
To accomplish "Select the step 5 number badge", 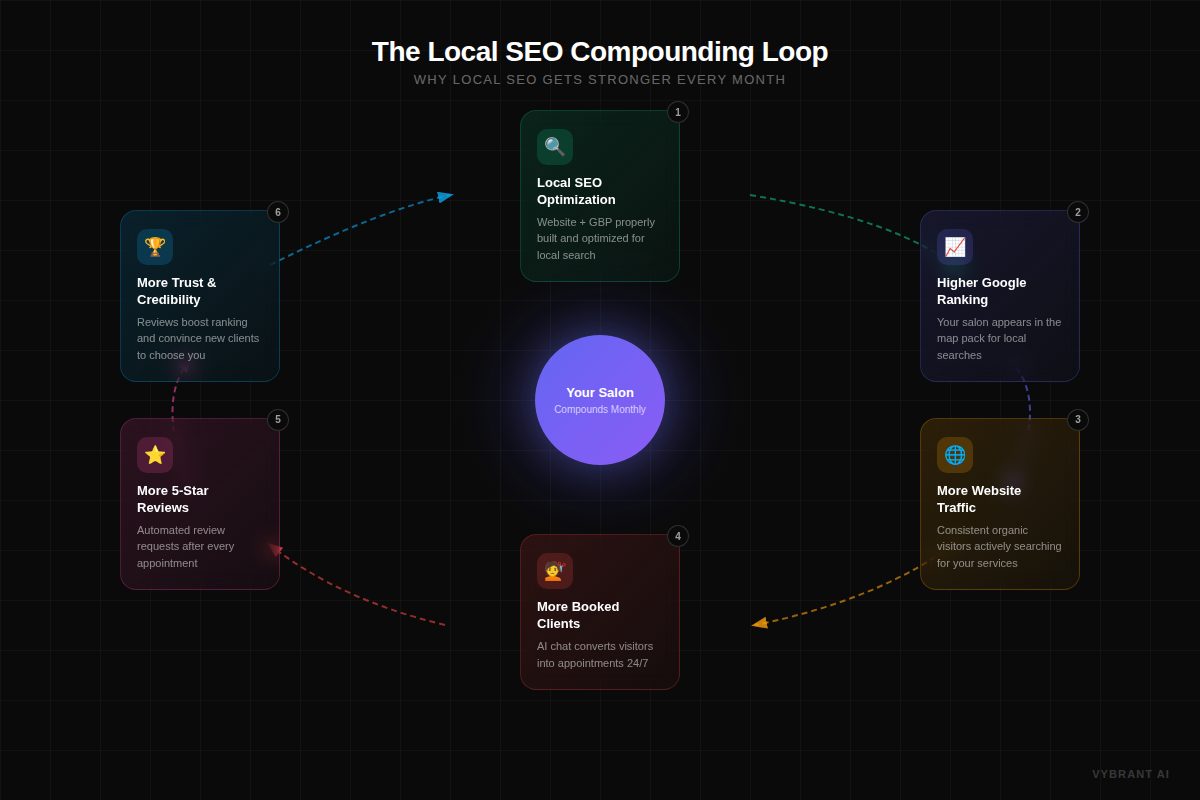I will point(278,420).
